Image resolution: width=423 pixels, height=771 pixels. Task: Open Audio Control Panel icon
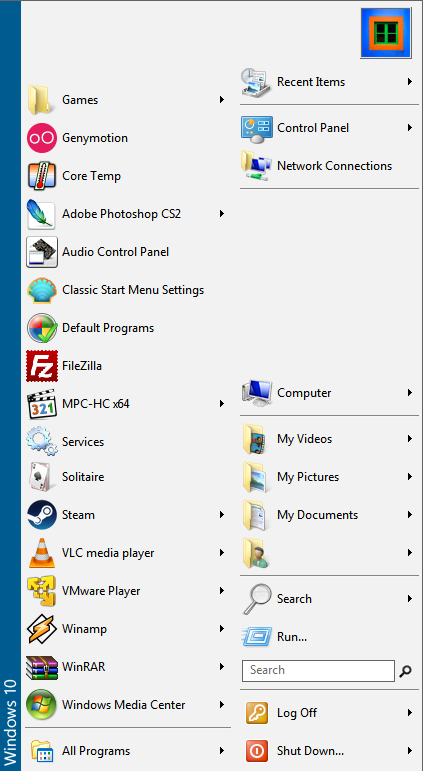[42, 252]
